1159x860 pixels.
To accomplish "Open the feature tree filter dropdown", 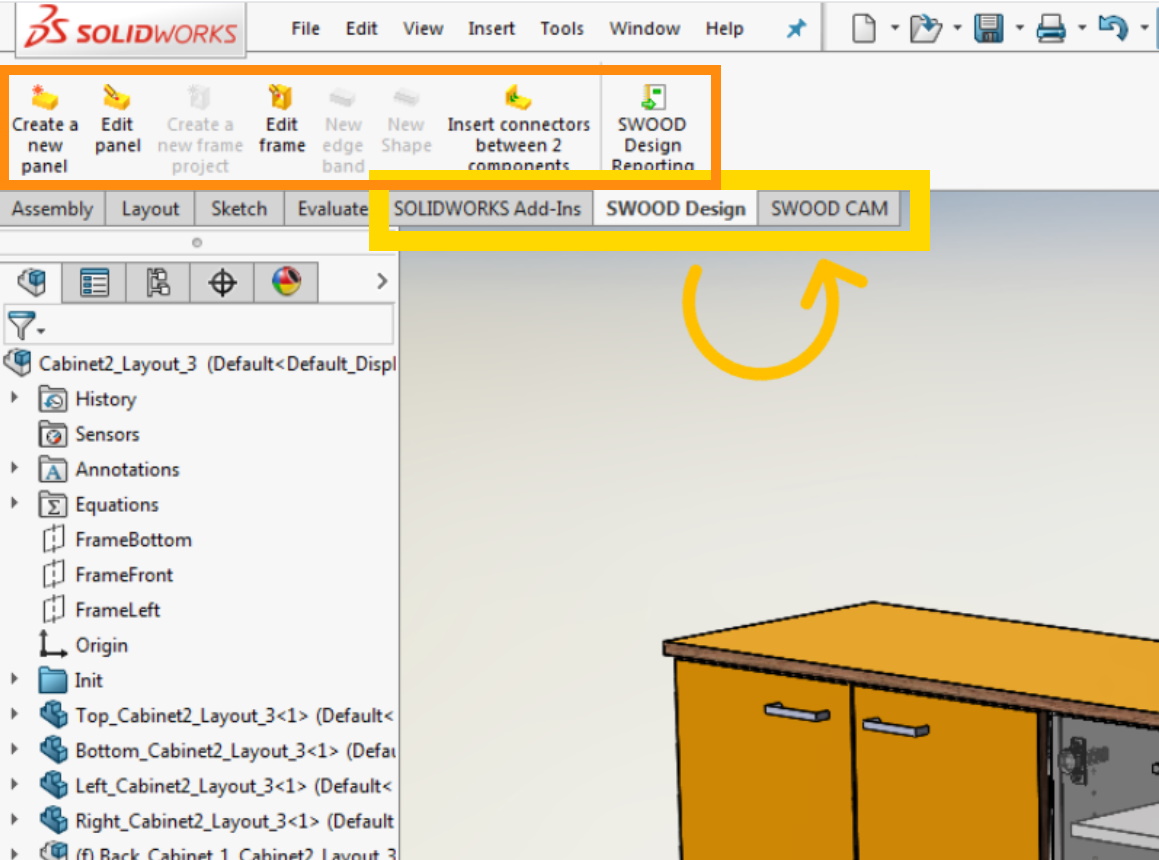I will tap(25, 326).
